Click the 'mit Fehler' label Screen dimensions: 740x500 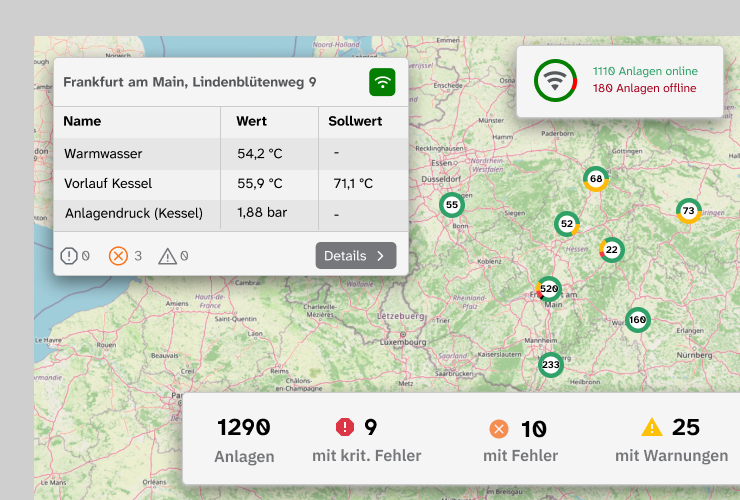point(521,456)
